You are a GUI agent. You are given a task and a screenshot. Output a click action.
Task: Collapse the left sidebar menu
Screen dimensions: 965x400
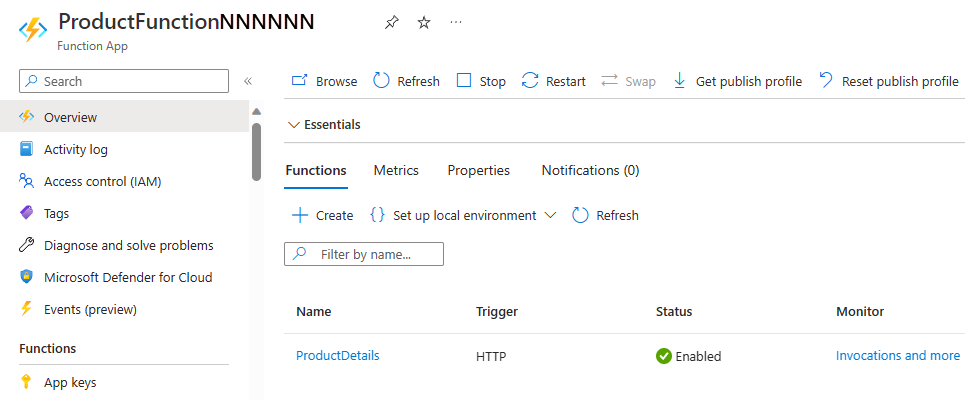coord(248,81)
